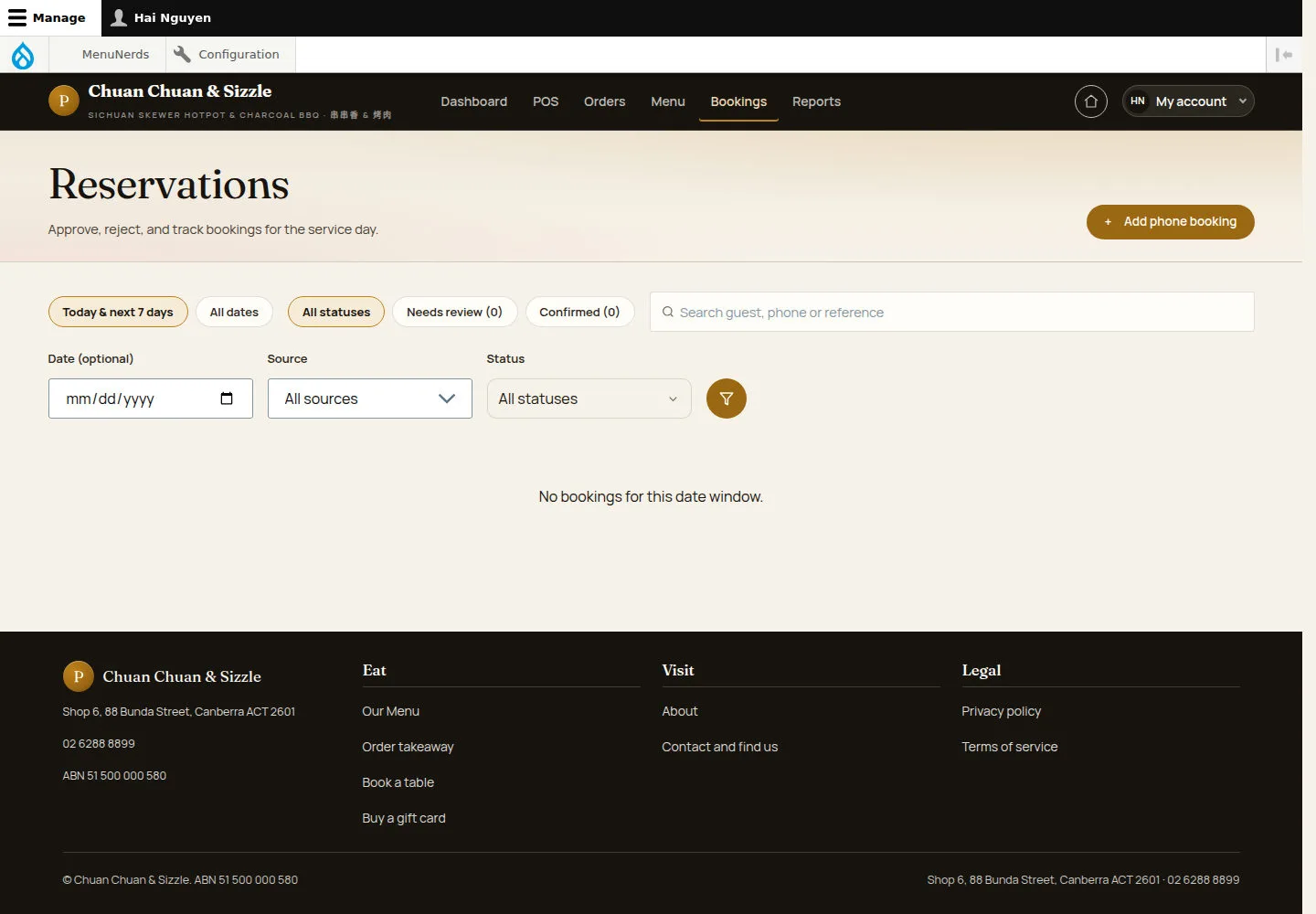Click the home icon button in header

coord(1090,101)
